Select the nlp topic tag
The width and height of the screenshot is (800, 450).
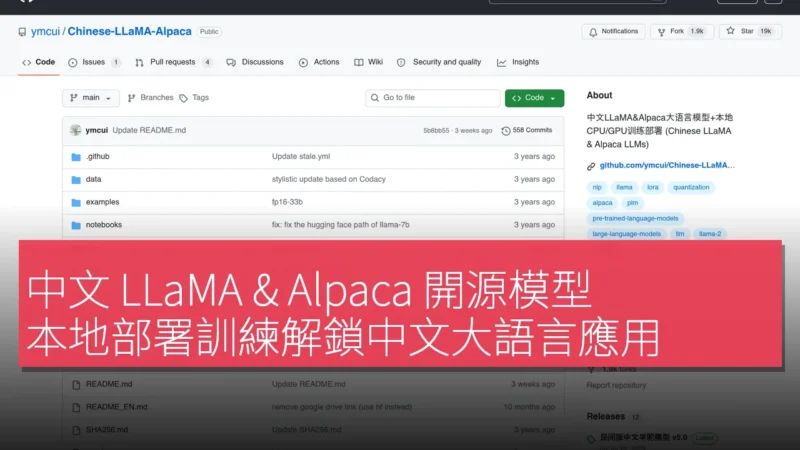click(597, 187)
